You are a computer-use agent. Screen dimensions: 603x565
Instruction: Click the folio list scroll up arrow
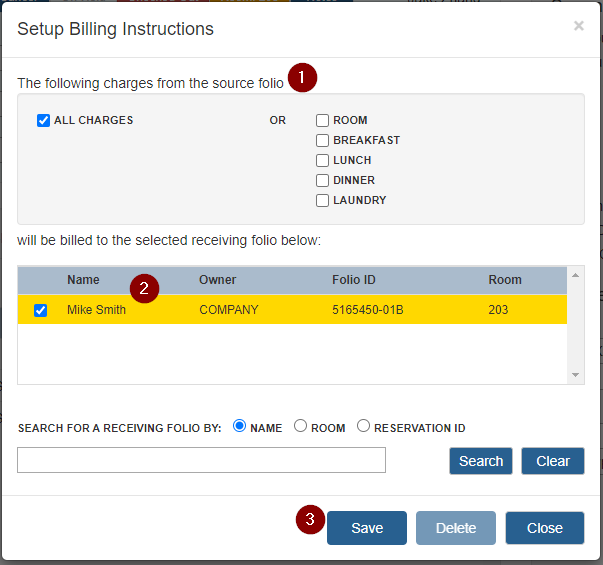click(x=575, y=275)
